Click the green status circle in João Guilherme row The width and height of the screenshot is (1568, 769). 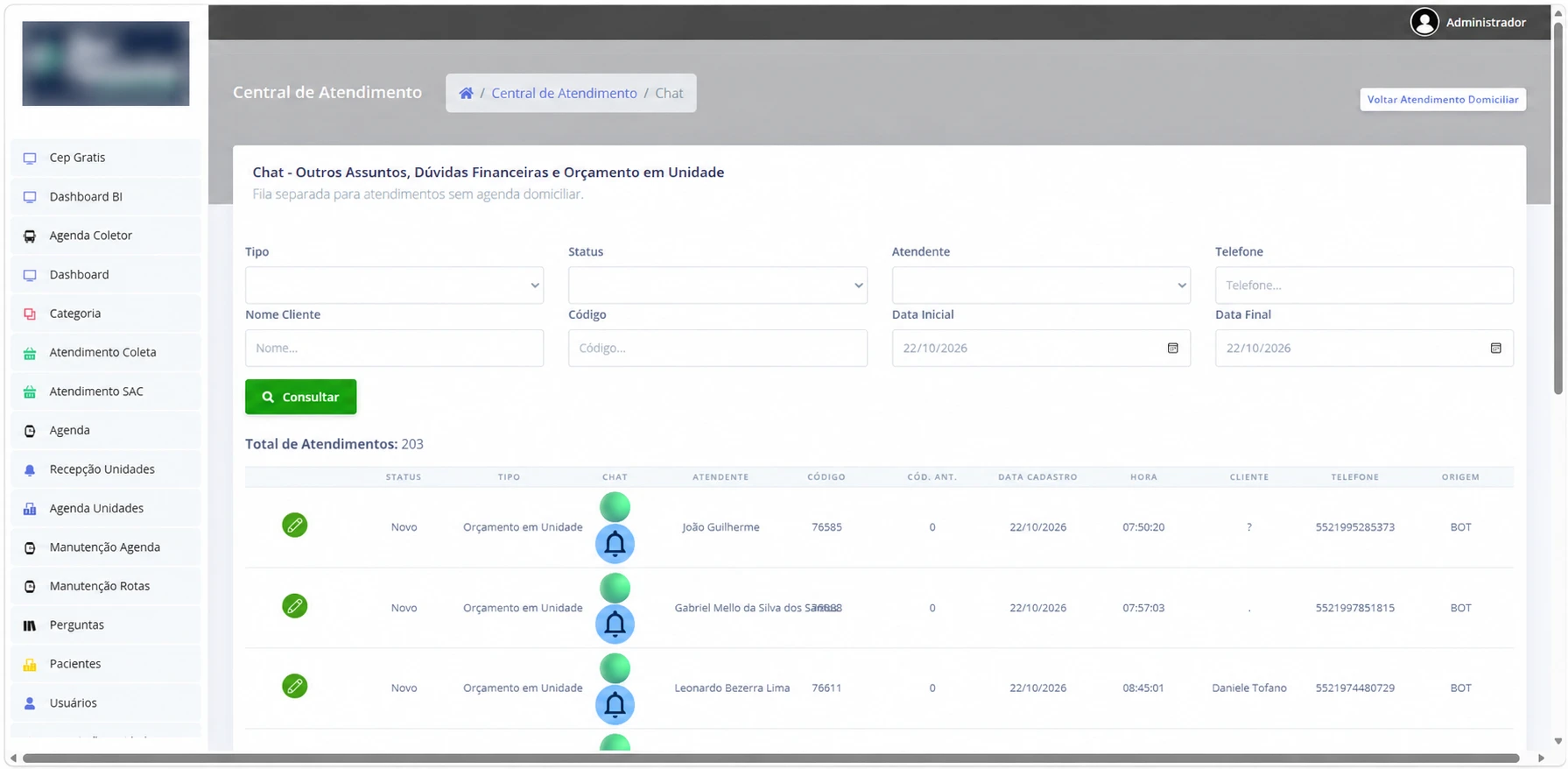615,507
